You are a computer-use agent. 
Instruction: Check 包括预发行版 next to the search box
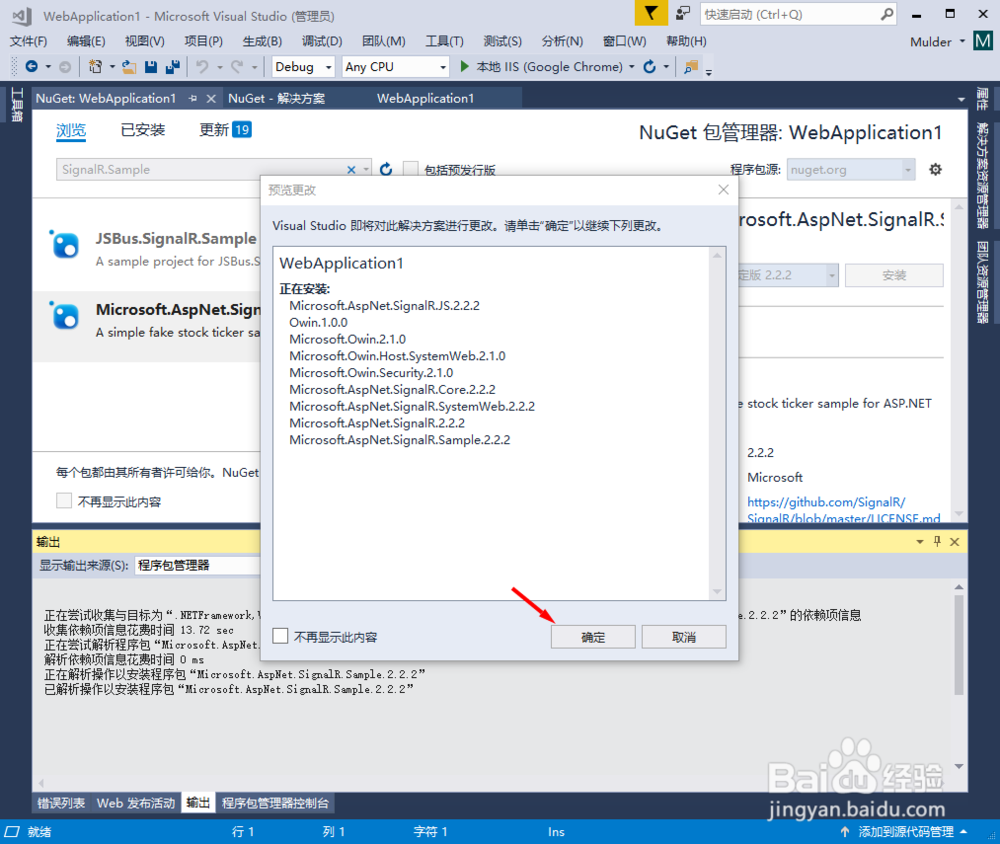(x=412, y=169)
